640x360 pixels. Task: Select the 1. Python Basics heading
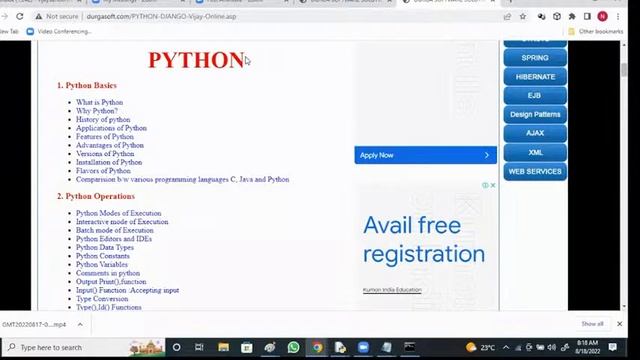(x=87, y=85)
